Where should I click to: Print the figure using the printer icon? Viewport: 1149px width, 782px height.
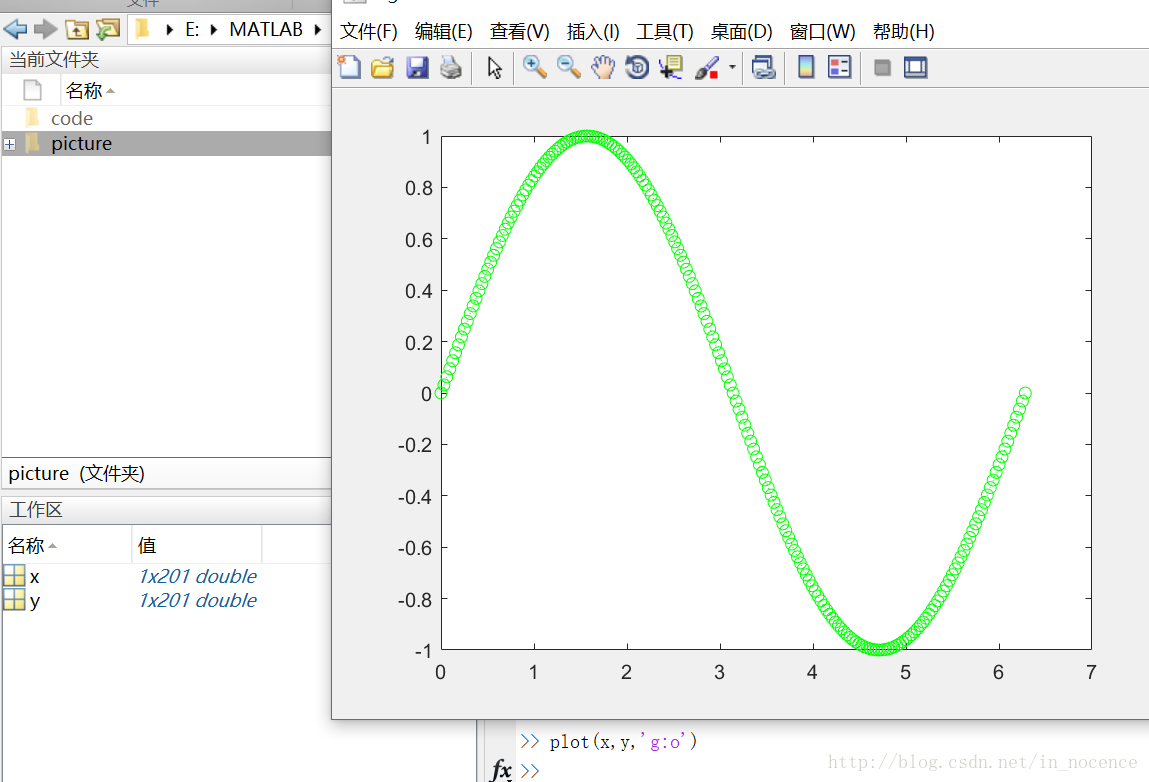click(451, 68)
